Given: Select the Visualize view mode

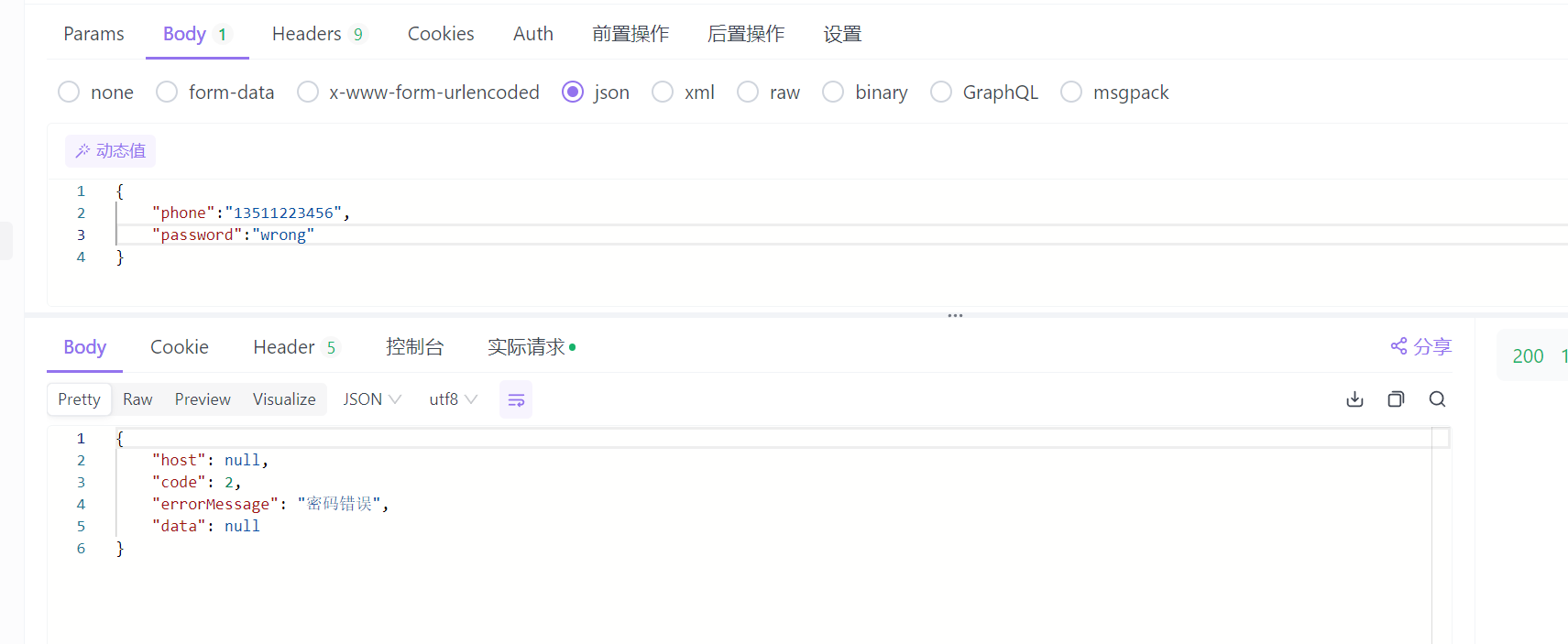Looking at the screenshot, I should 284,399.
